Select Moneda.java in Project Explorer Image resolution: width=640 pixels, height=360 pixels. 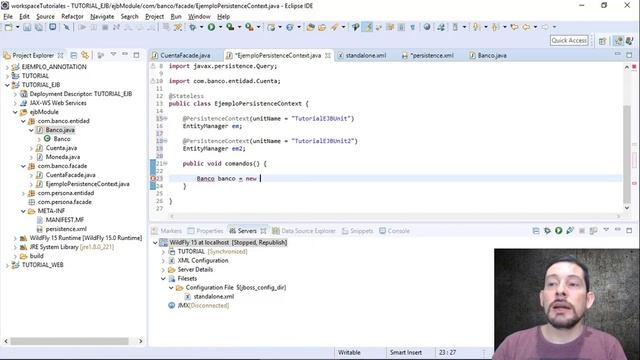click(x=63, y=157)
